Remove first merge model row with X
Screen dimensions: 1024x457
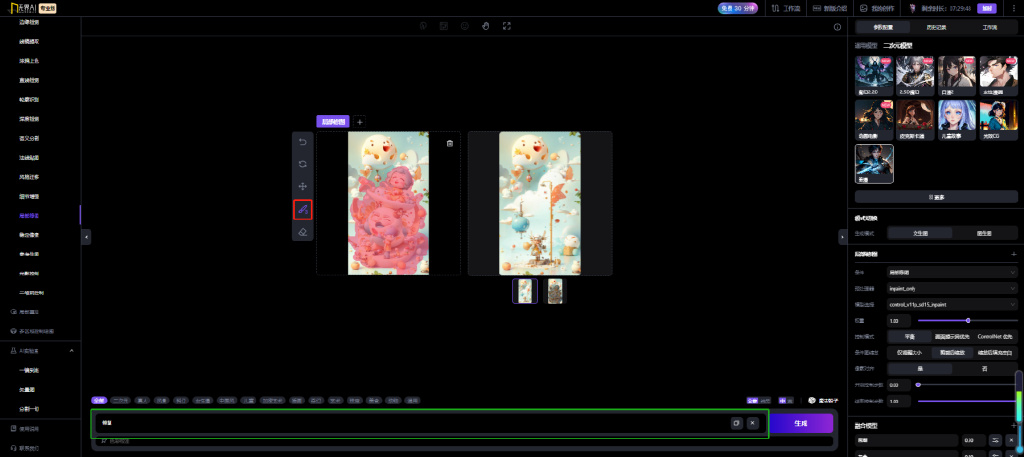point(1012,440)
